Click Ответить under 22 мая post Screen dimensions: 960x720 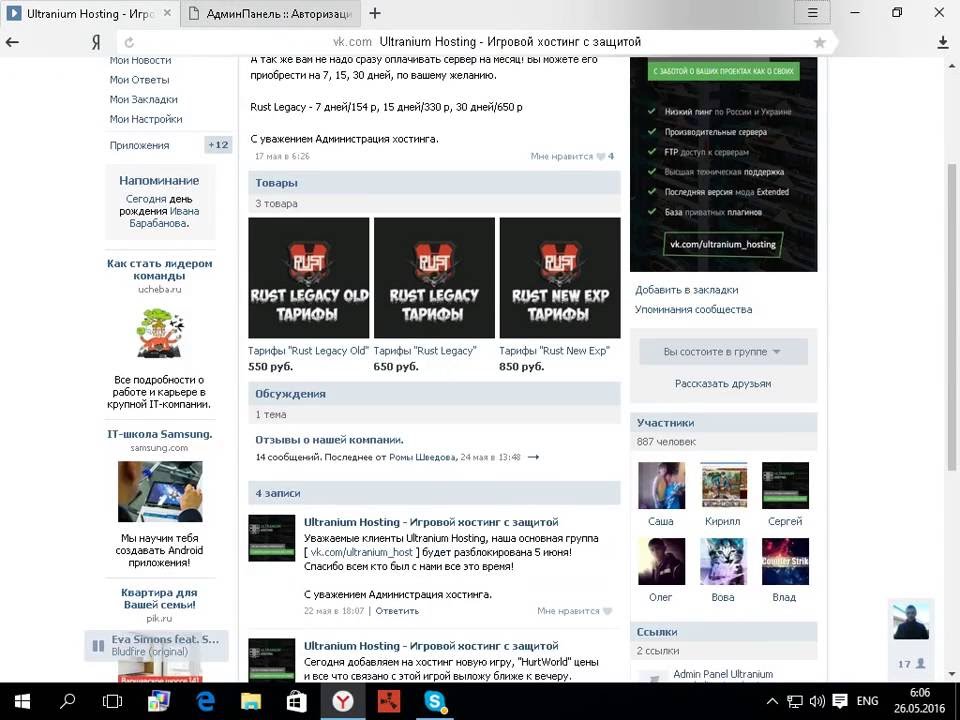397,611
